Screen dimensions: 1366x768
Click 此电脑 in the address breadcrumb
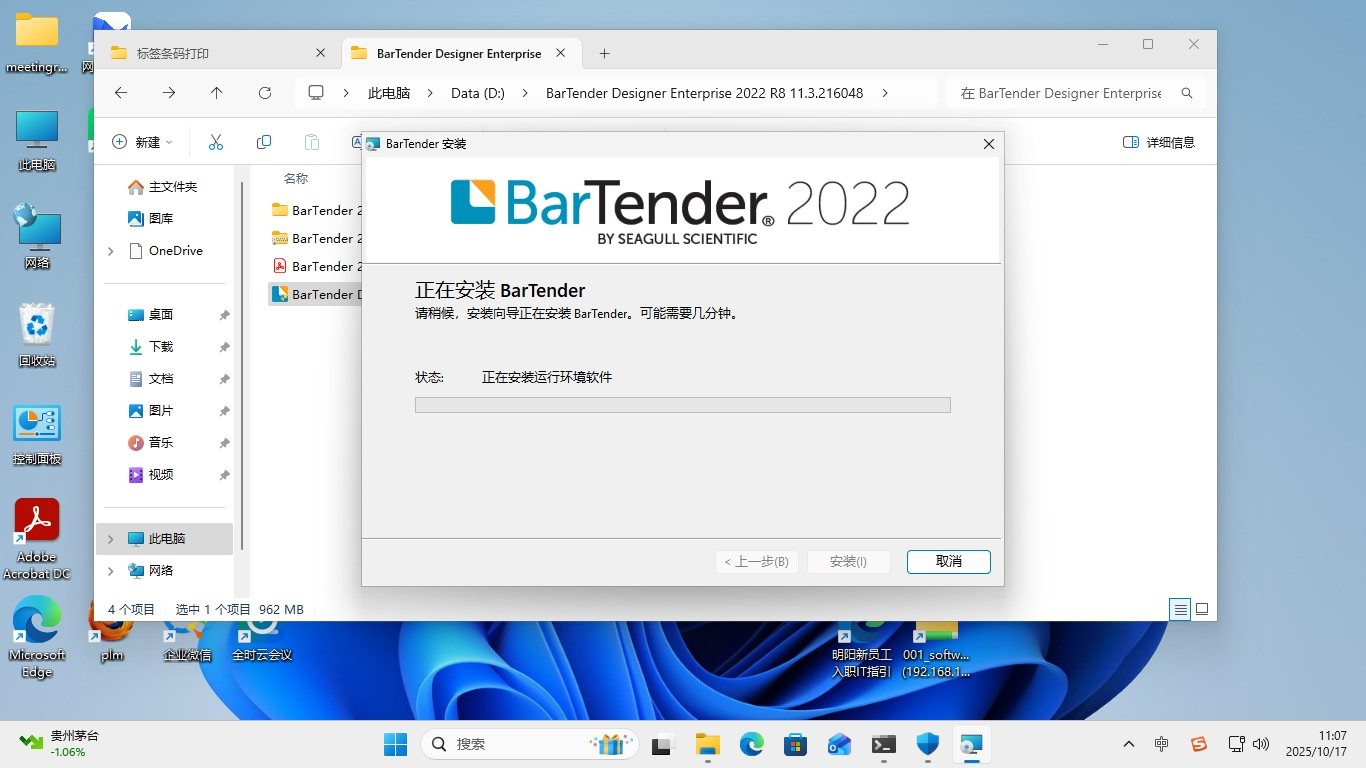(389, 93)
